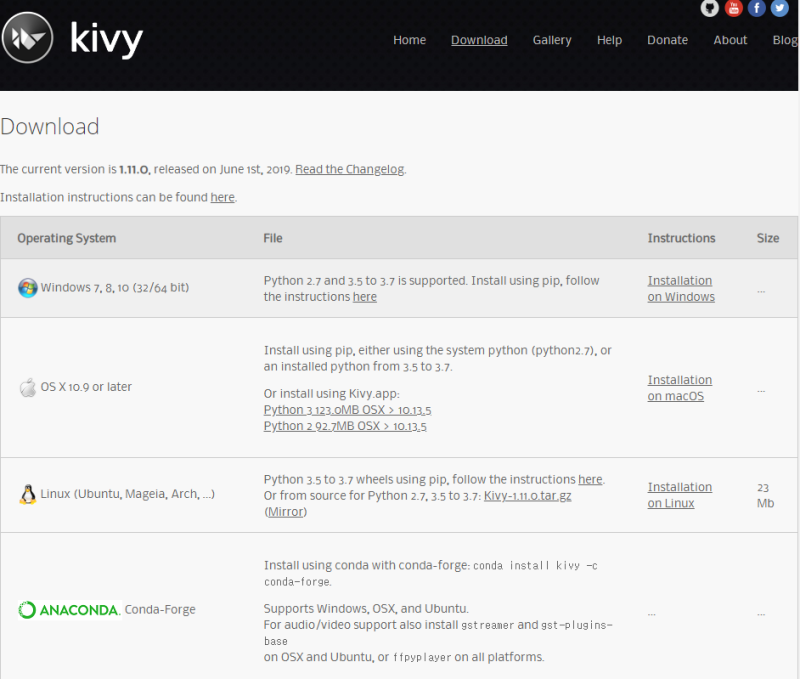Open Kivy's GitHub profile icon

click(x=709, y=9)
